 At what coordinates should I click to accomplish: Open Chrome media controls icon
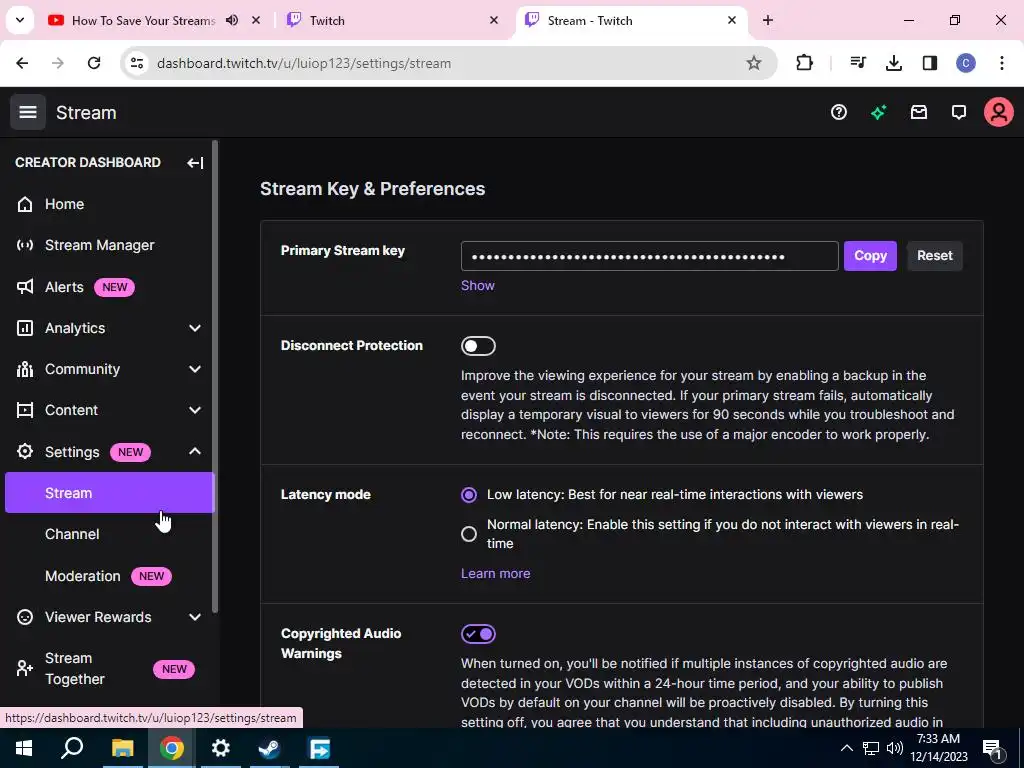pos(857,63)
